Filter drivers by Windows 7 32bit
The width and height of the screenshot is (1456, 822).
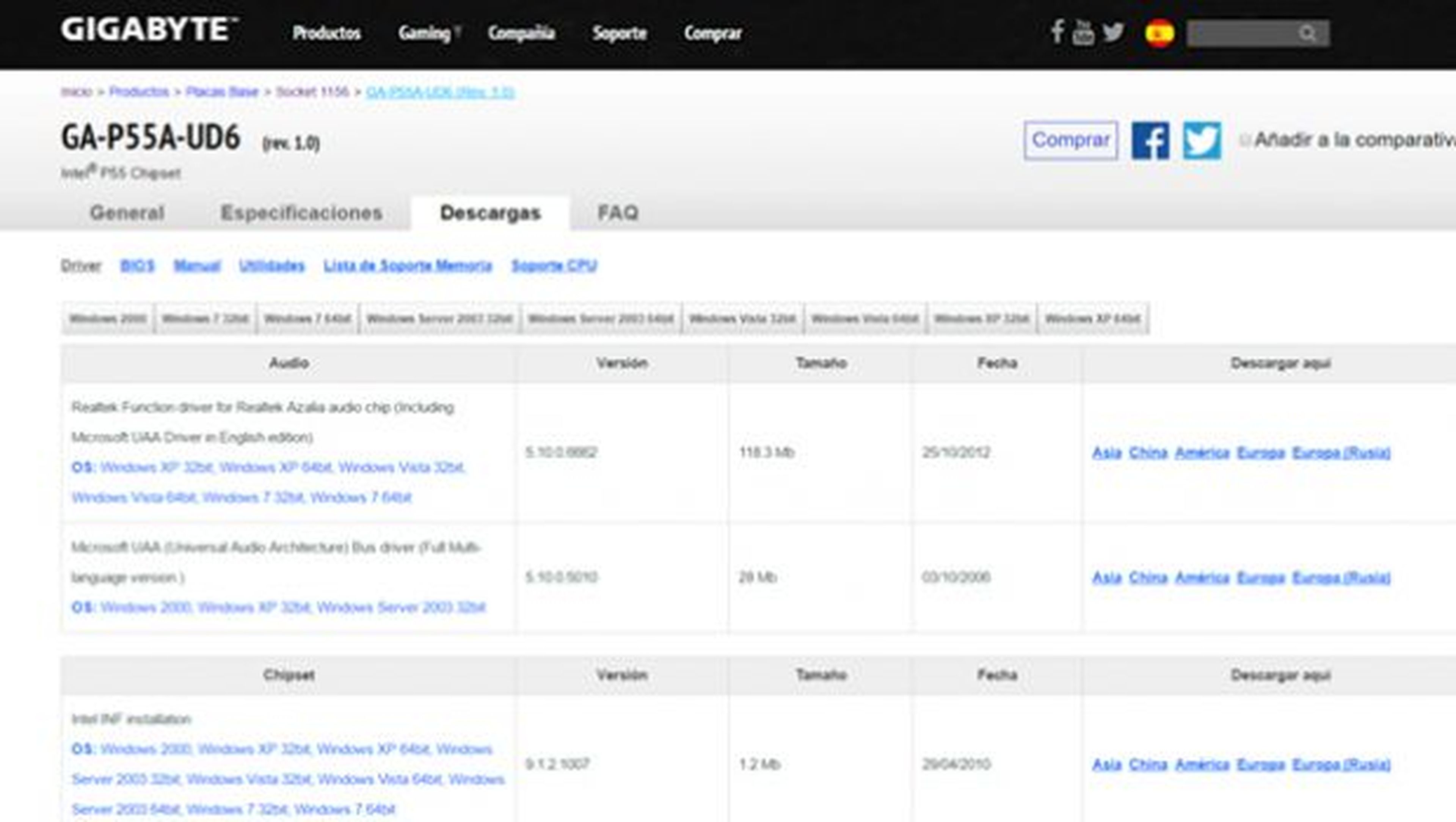pyautogui.click(x=205, y=318)
